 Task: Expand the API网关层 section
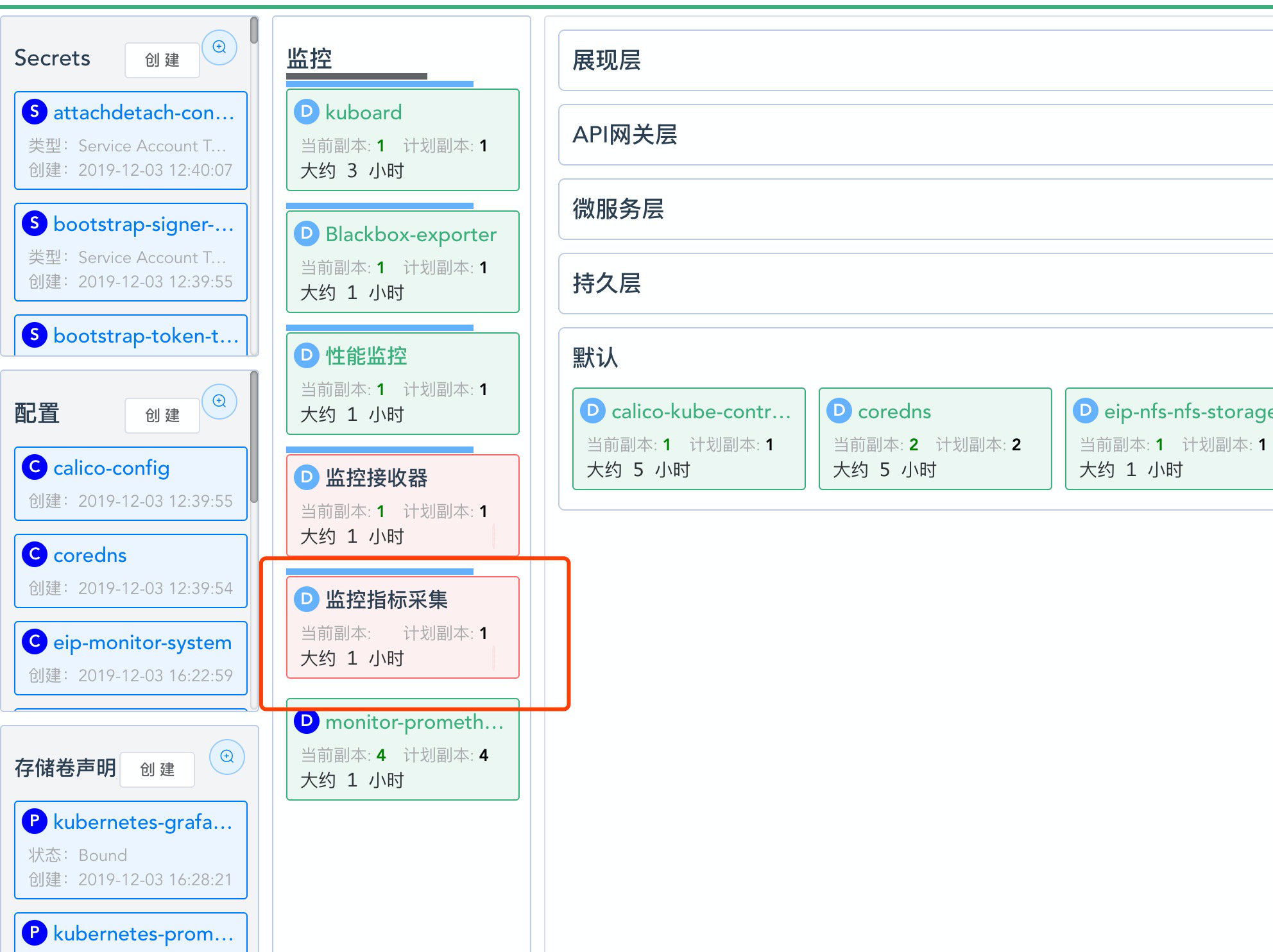(626, 135)
